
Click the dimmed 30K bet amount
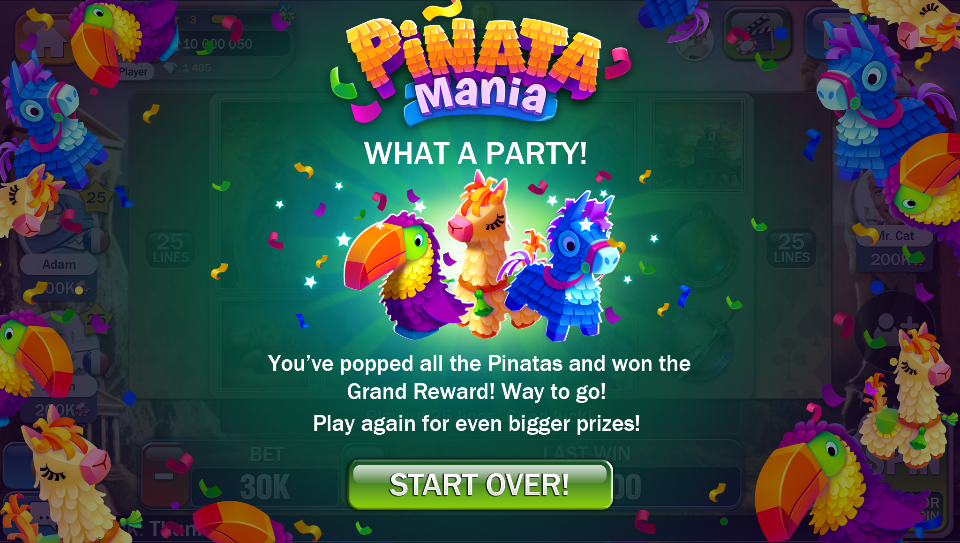tap(265, 487)
